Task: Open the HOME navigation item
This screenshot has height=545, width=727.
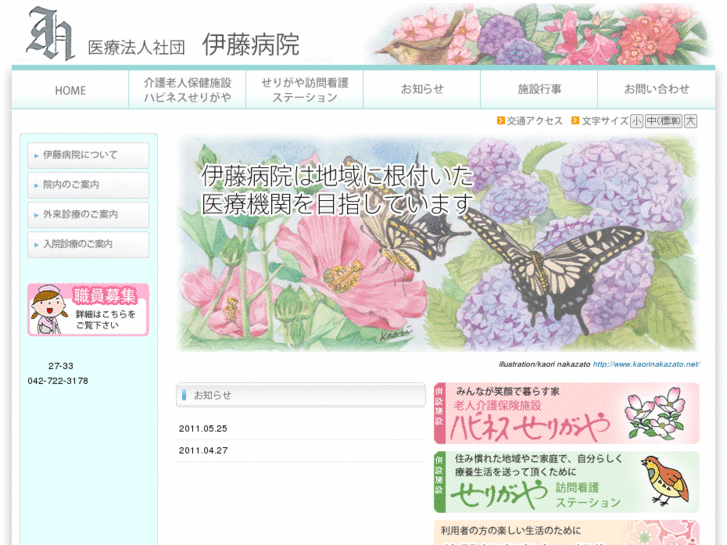Action: pos(70,90)
